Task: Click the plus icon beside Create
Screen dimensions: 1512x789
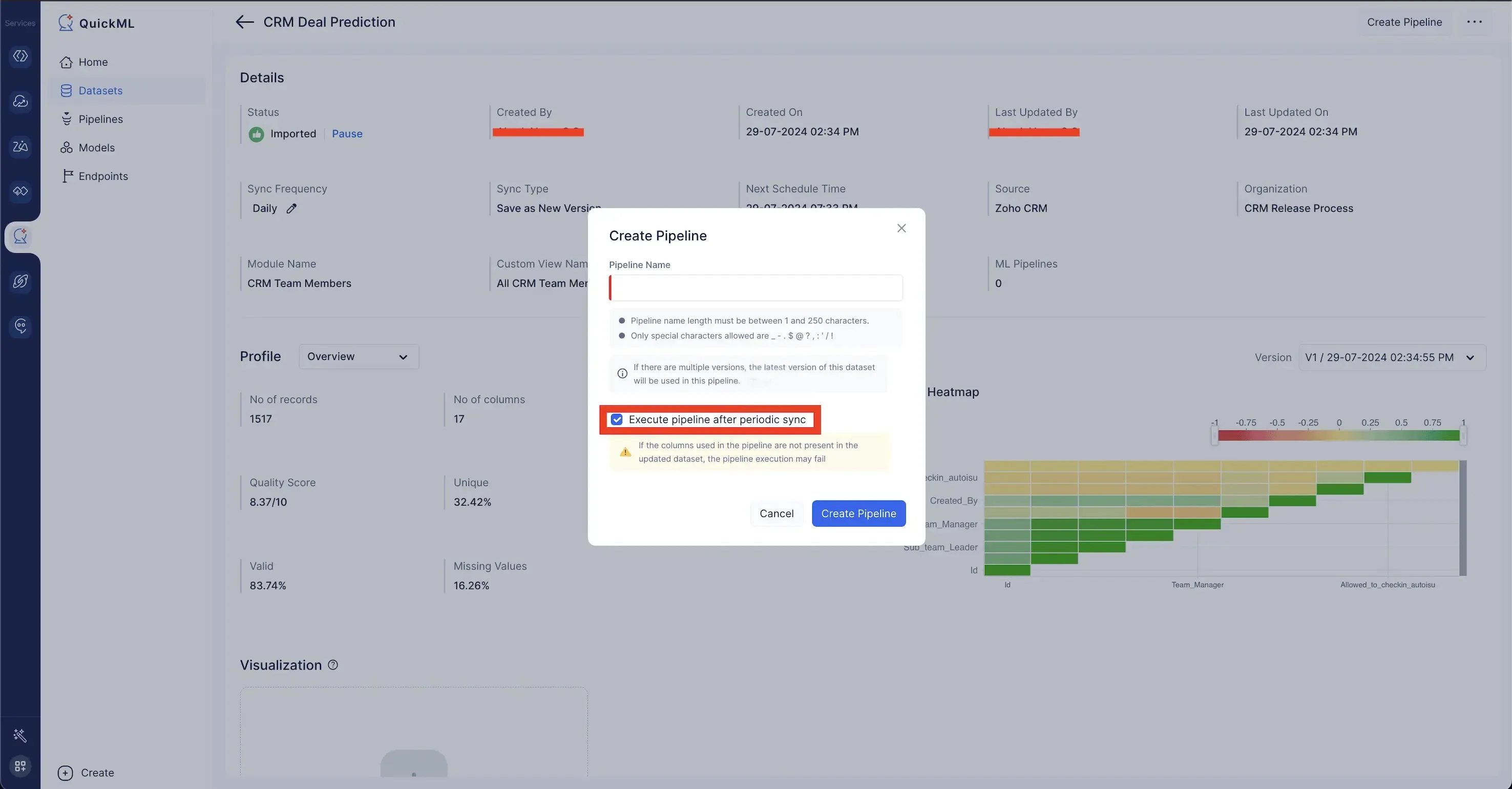Action: [x=65, y=773]
